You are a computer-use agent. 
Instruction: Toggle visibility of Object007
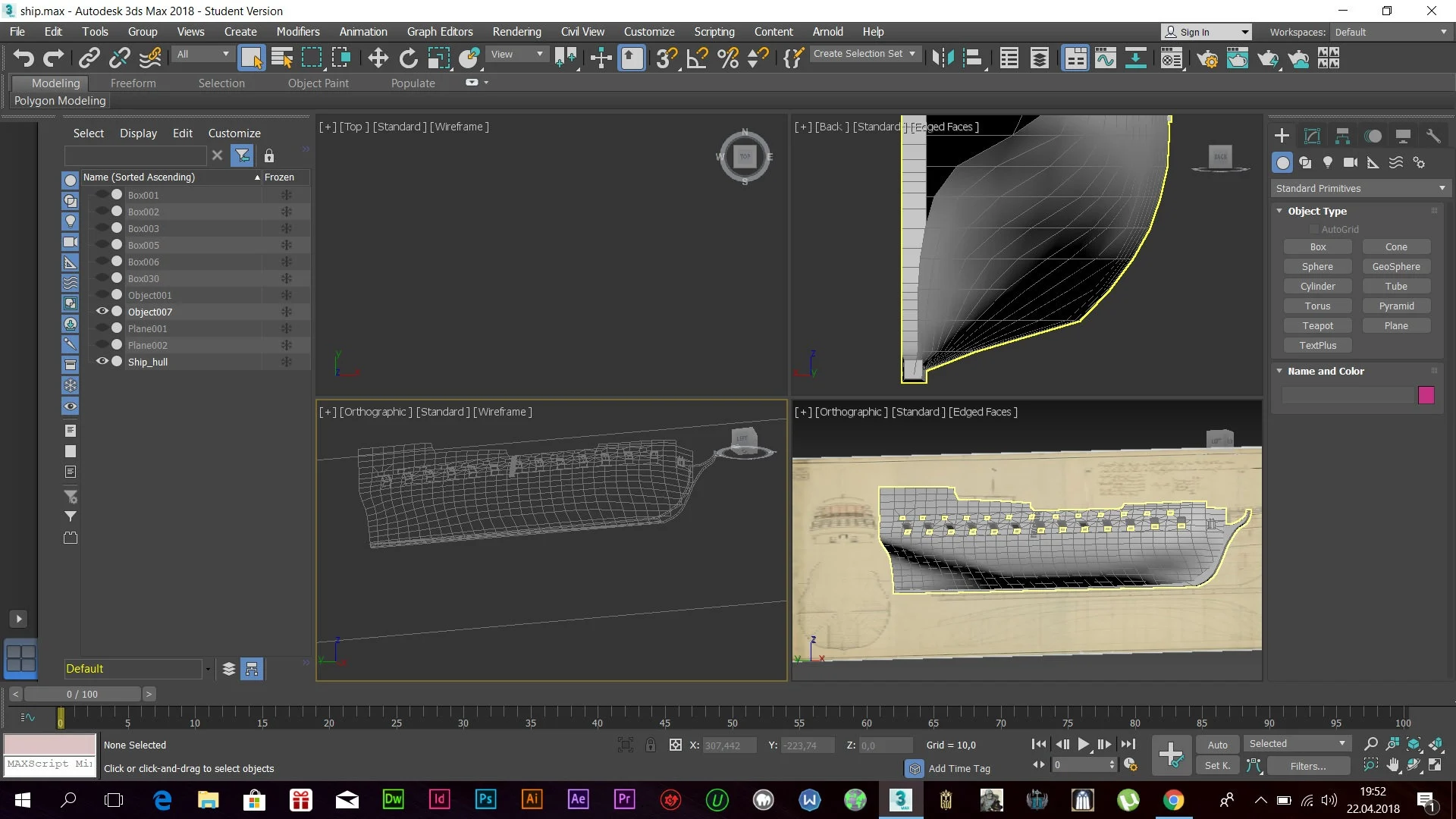102,311
